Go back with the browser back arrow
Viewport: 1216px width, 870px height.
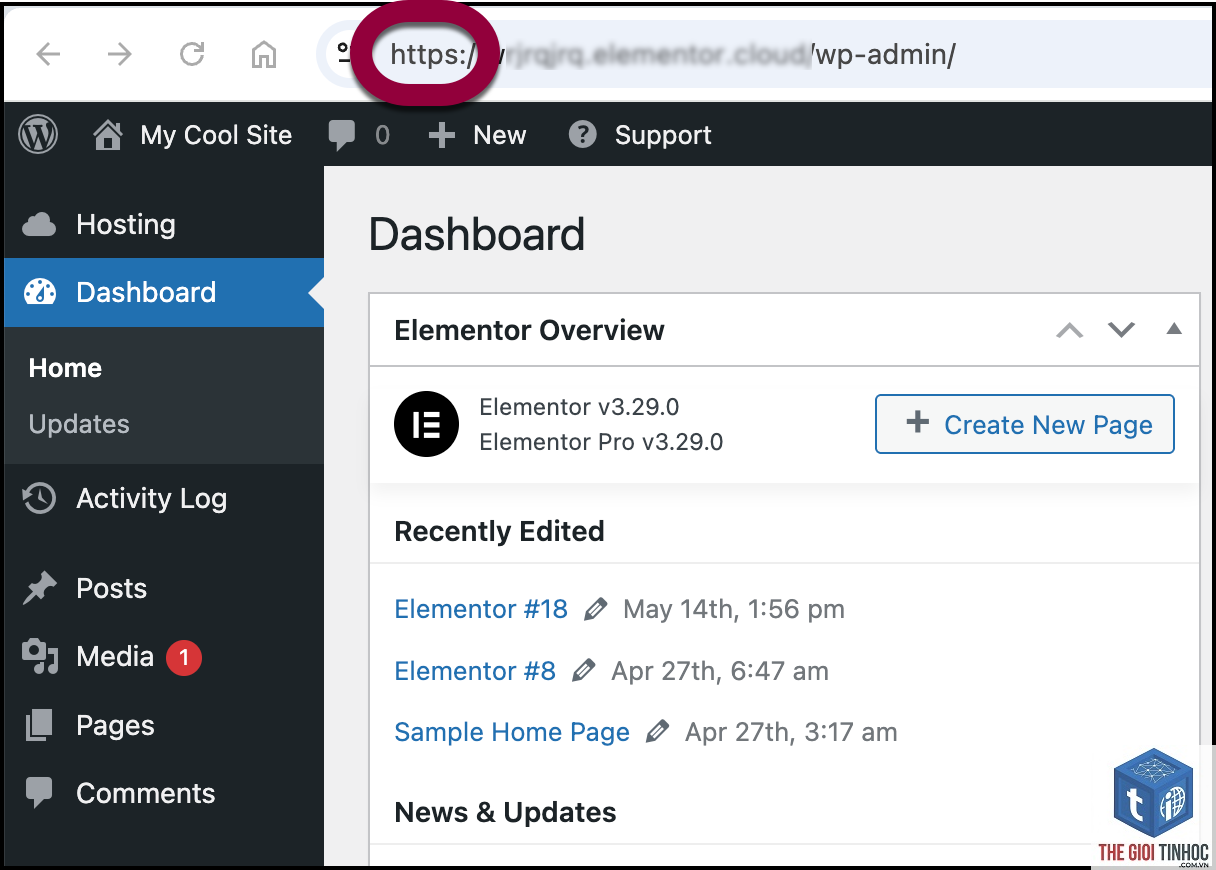click(x=48, y=54)
